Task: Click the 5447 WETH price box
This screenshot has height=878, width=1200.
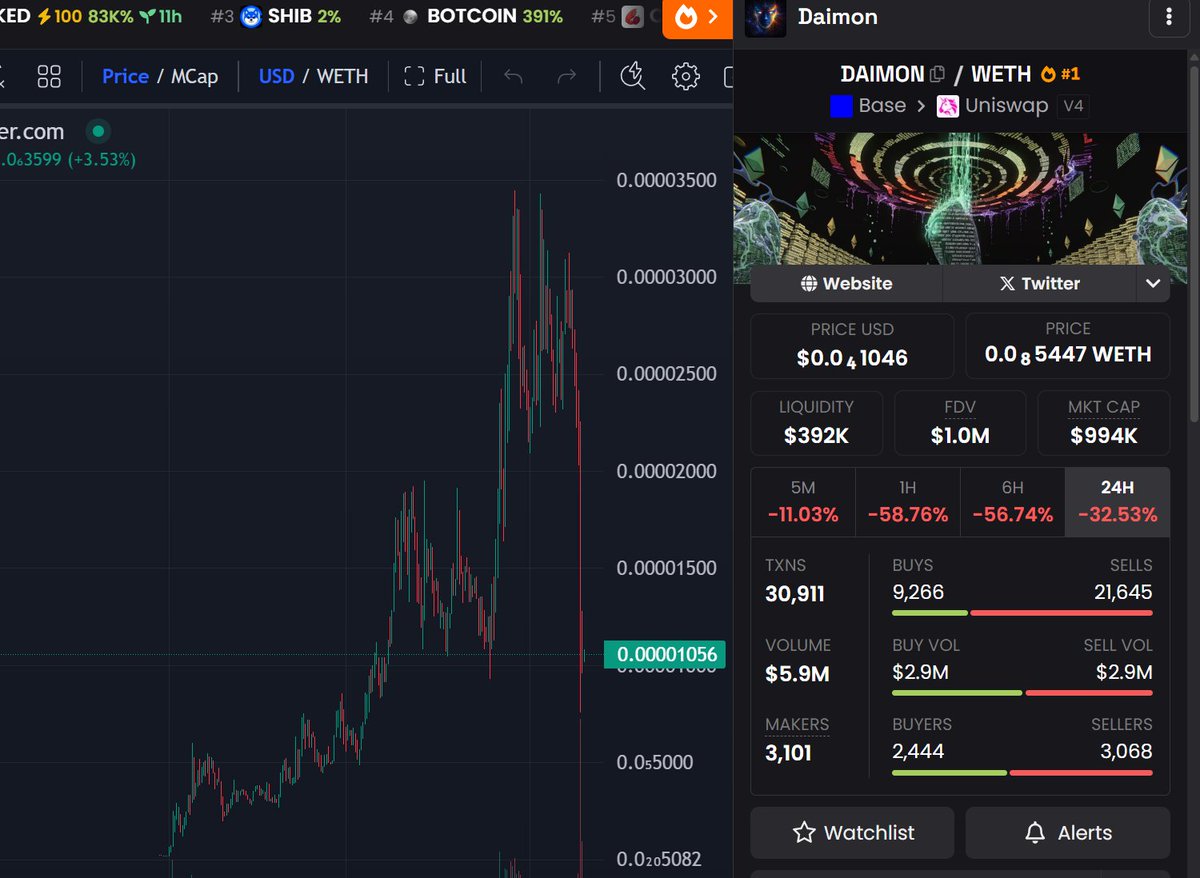Action: [1068, 346]
